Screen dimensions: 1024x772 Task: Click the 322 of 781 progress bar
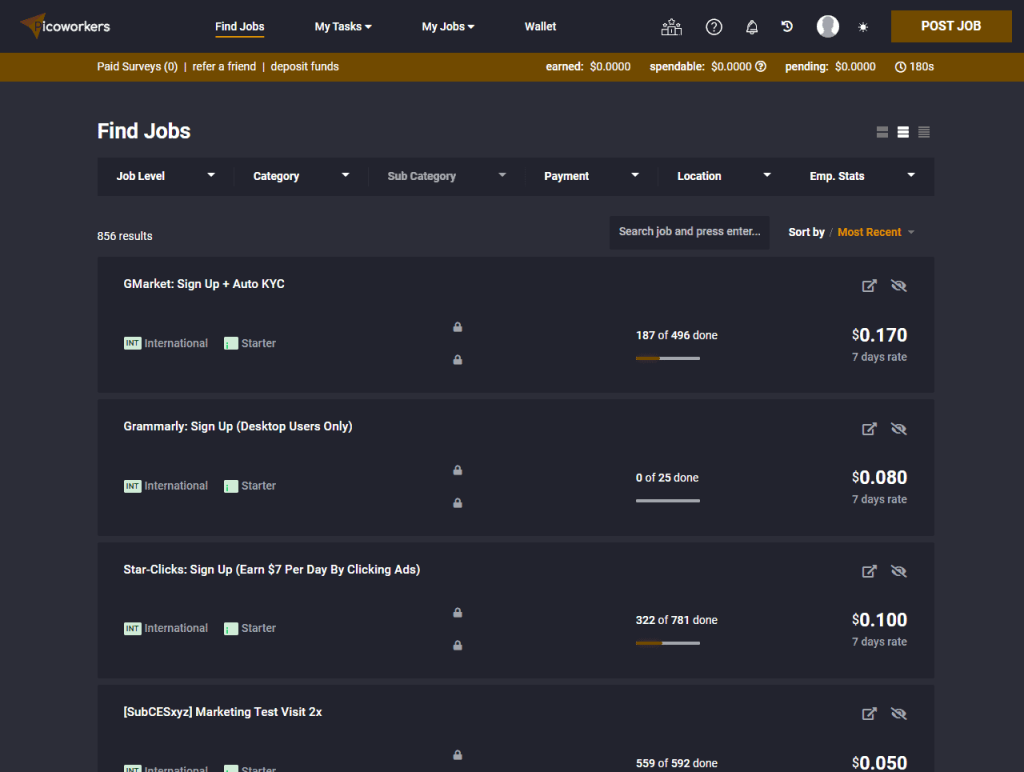pyautogui.click(x=667, y=643)
